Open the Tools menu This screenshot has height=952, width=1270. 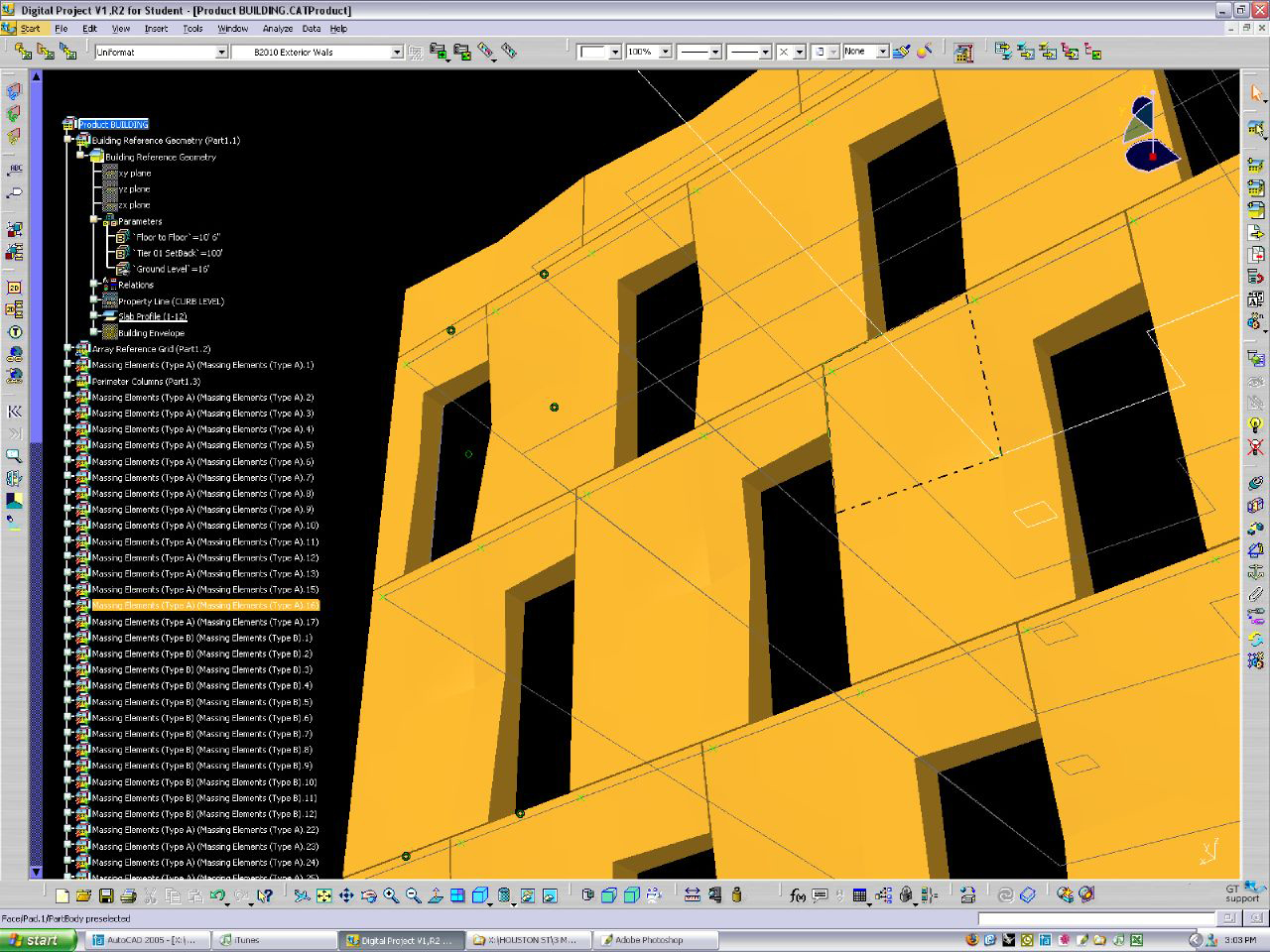tap(192, 29)
